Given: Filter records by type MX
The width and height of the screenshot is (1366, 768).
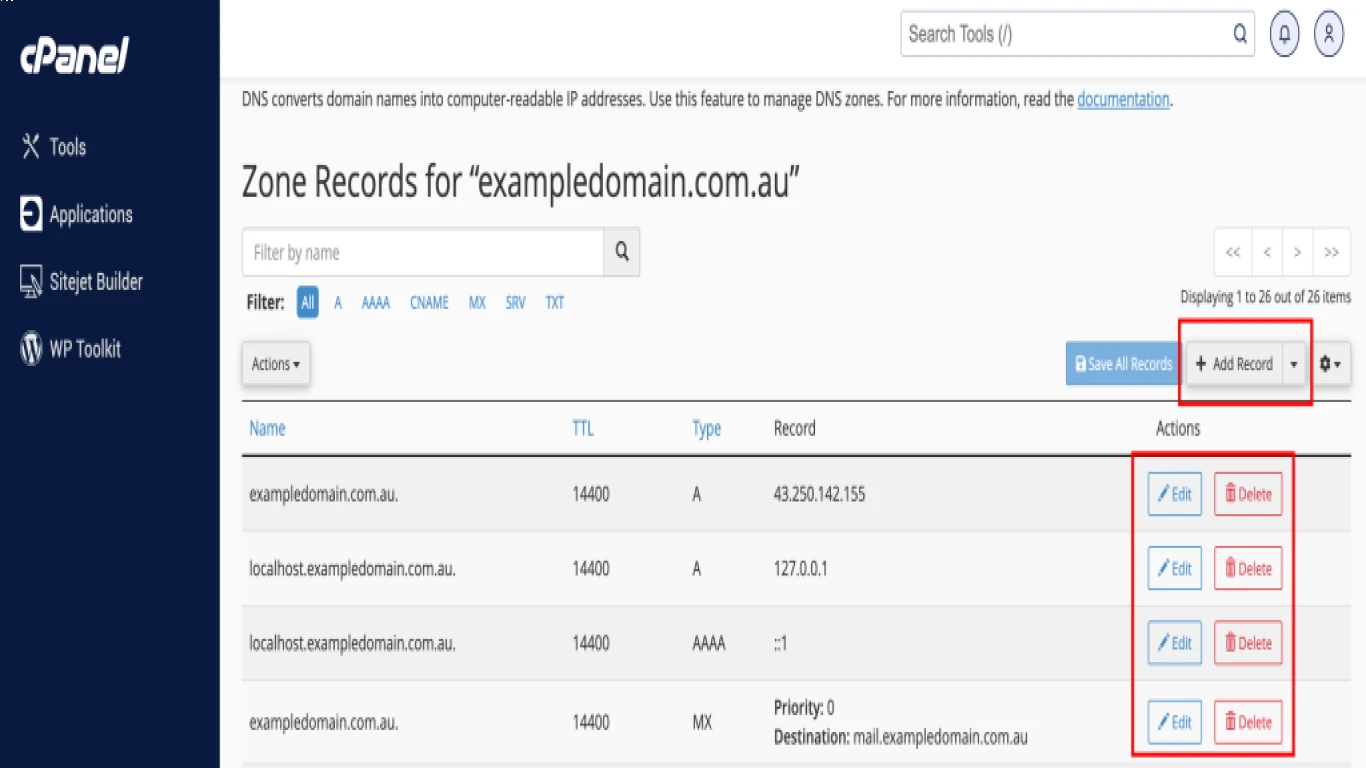Looking at the screenshot, I should pos(477,302).
